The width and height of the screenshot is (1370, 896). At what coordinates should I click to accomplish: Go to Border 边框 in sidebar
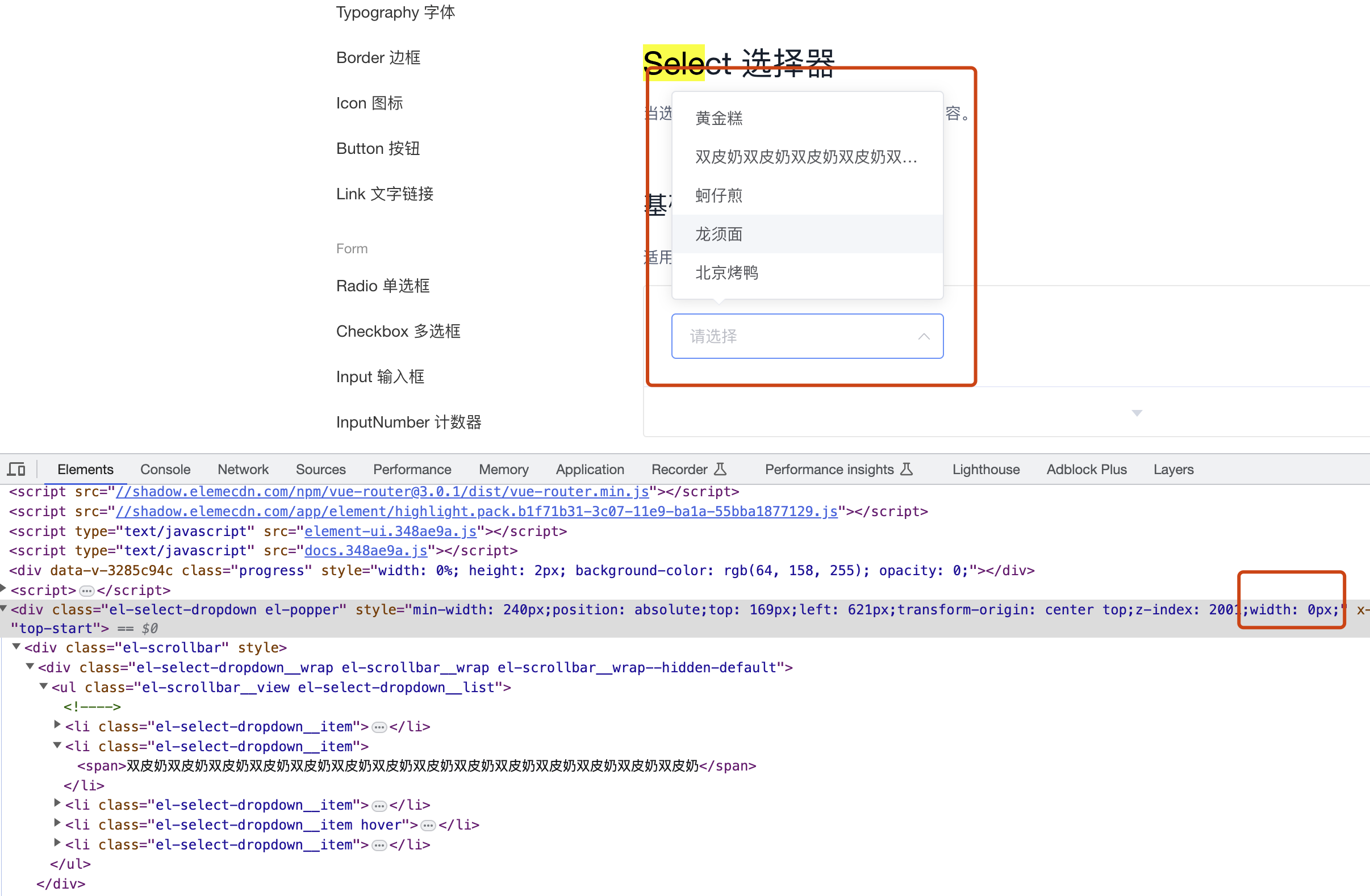[x=378, y=57]
